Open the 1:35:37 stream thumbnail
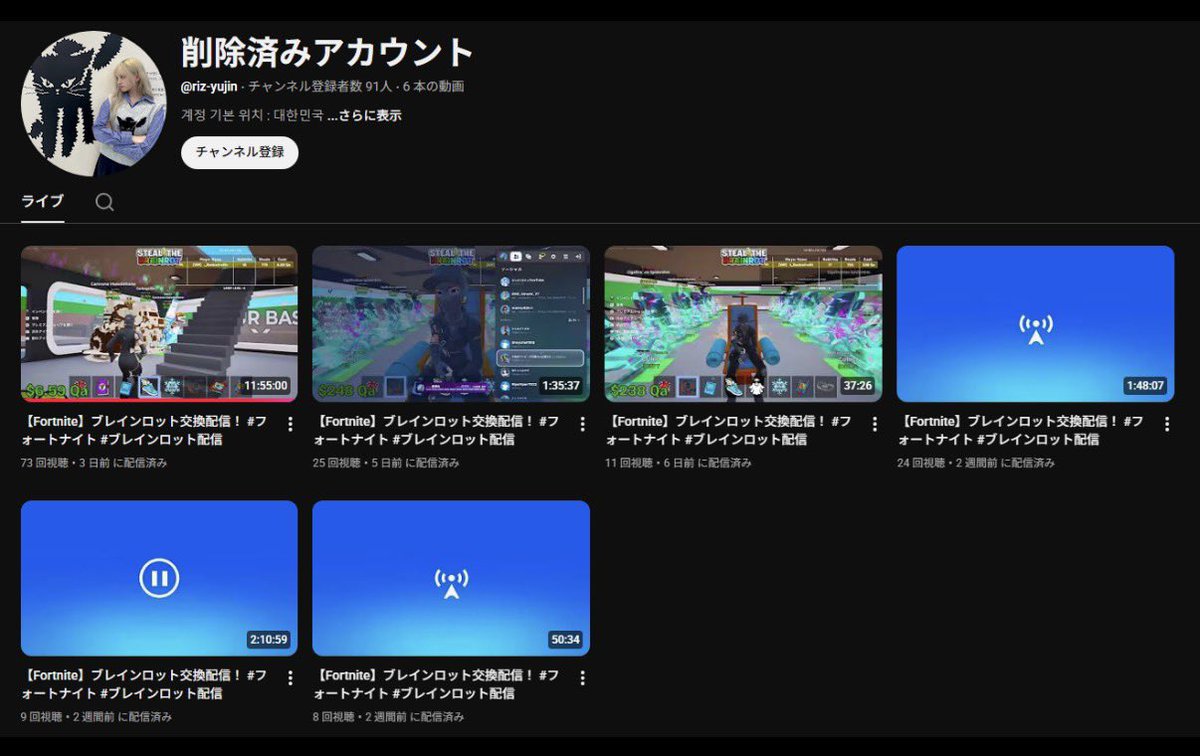The image size is (1200, 756). 451,324
